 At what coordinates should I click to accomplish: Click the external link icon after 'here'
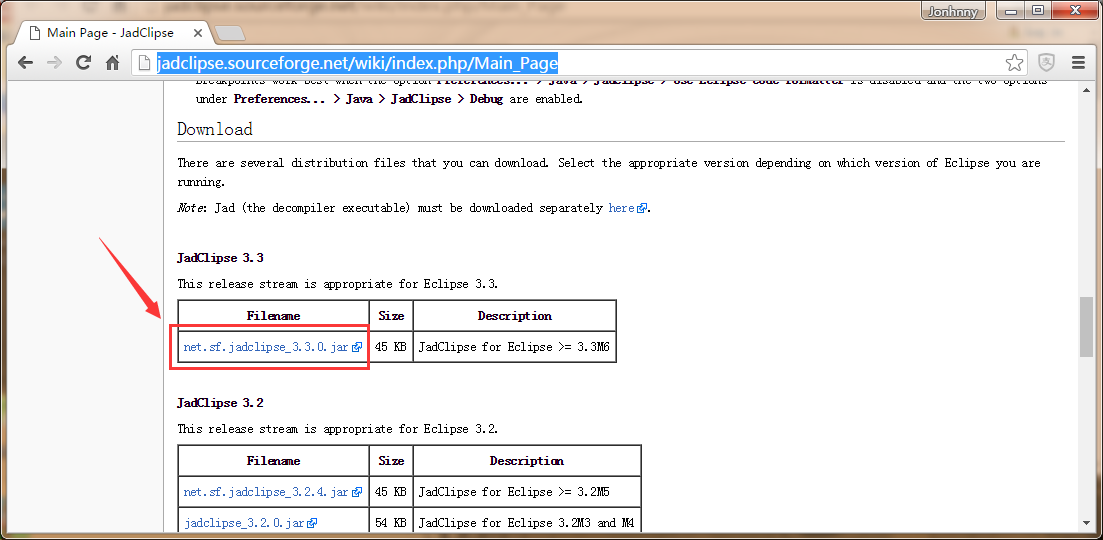click(x=641, y=209)
